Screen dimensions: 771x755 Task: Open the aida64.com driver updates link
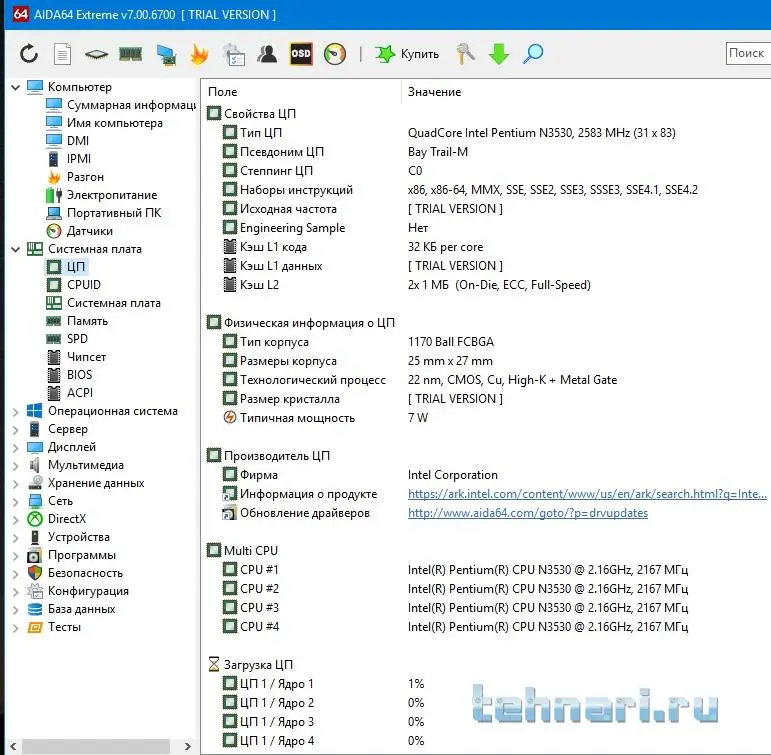pyautogui.click(x=527, y=513)
